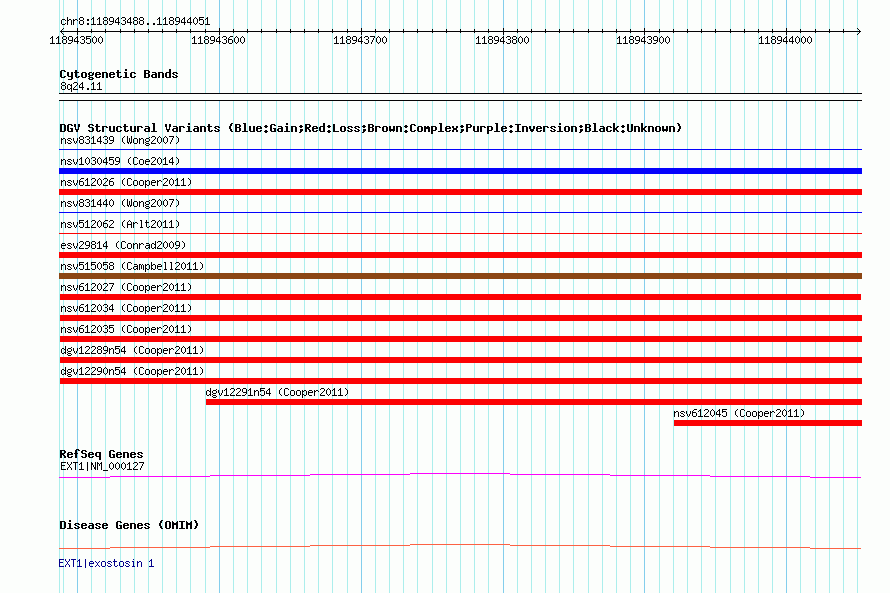The width and height of the screenshot is (890, 593).
Task: Click the right arrow on the ruler
Action: click(859, 31)
